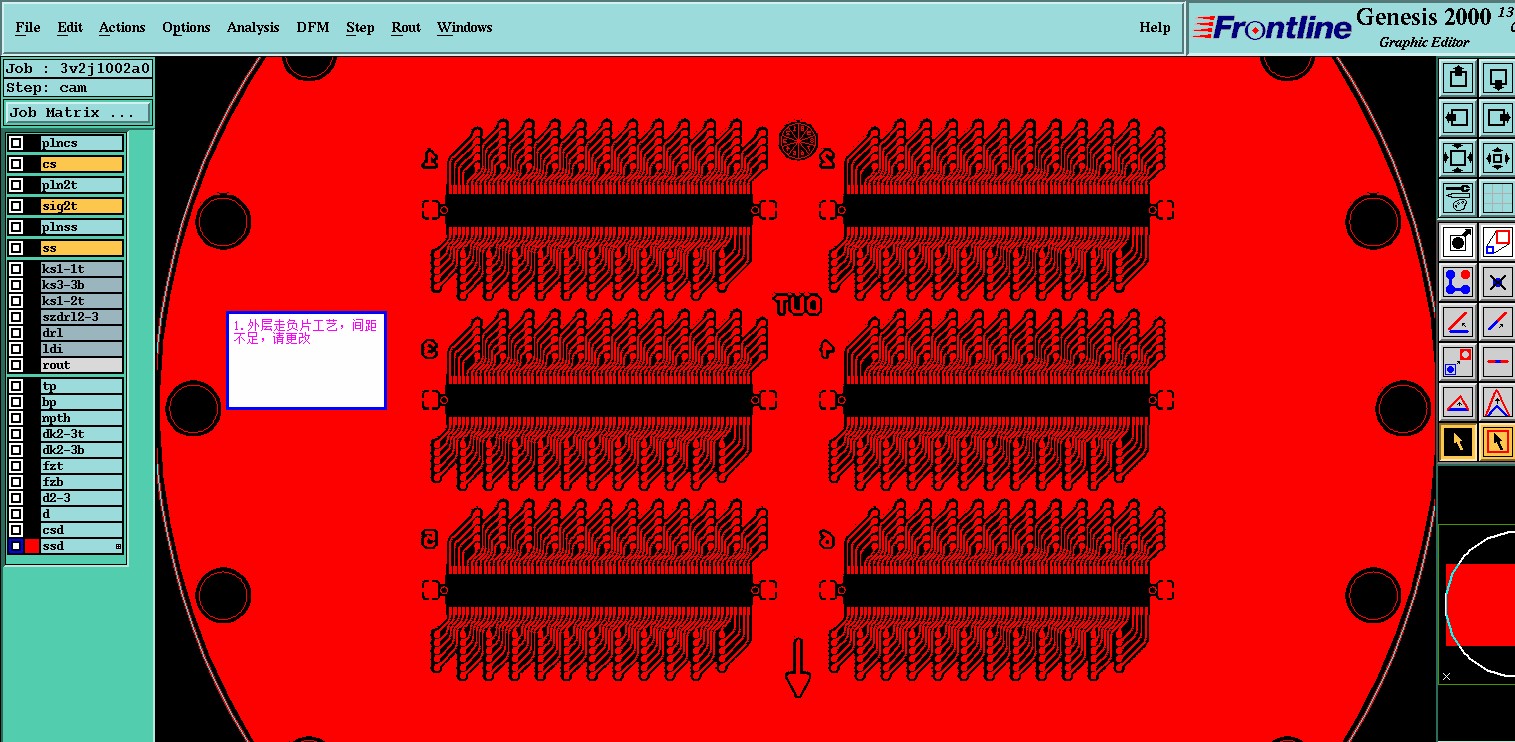1515x742 pixels.
Task: Open the wrench and palette settings icon
Action: pyautogui.click(x=1457, y=197)
